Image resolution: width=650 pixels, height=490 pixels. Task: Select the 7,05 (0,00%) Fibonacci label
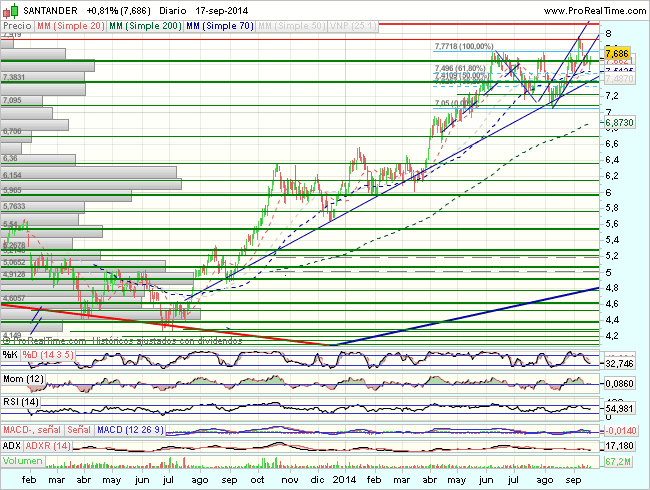tap(454, 103)
